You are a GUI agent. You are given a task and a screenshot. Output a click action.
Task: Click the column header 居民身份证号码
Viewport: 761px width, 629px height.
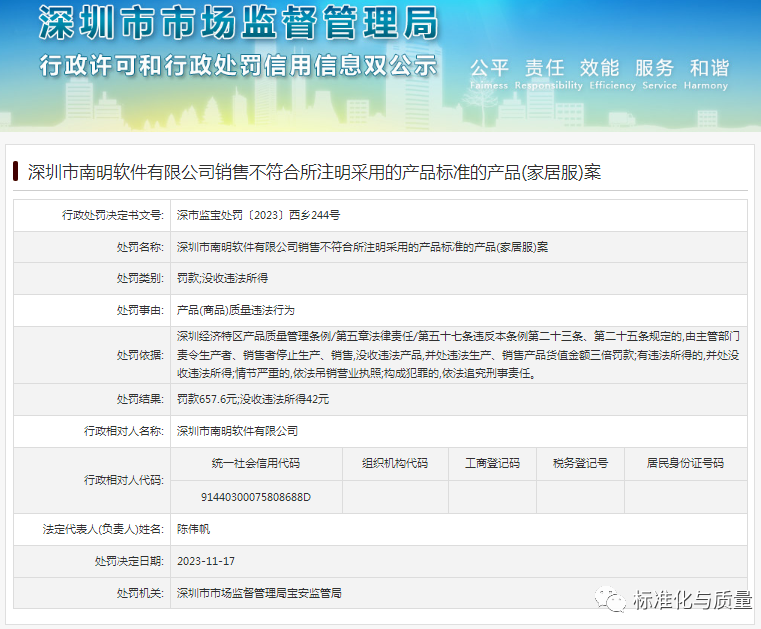point(685,463)
